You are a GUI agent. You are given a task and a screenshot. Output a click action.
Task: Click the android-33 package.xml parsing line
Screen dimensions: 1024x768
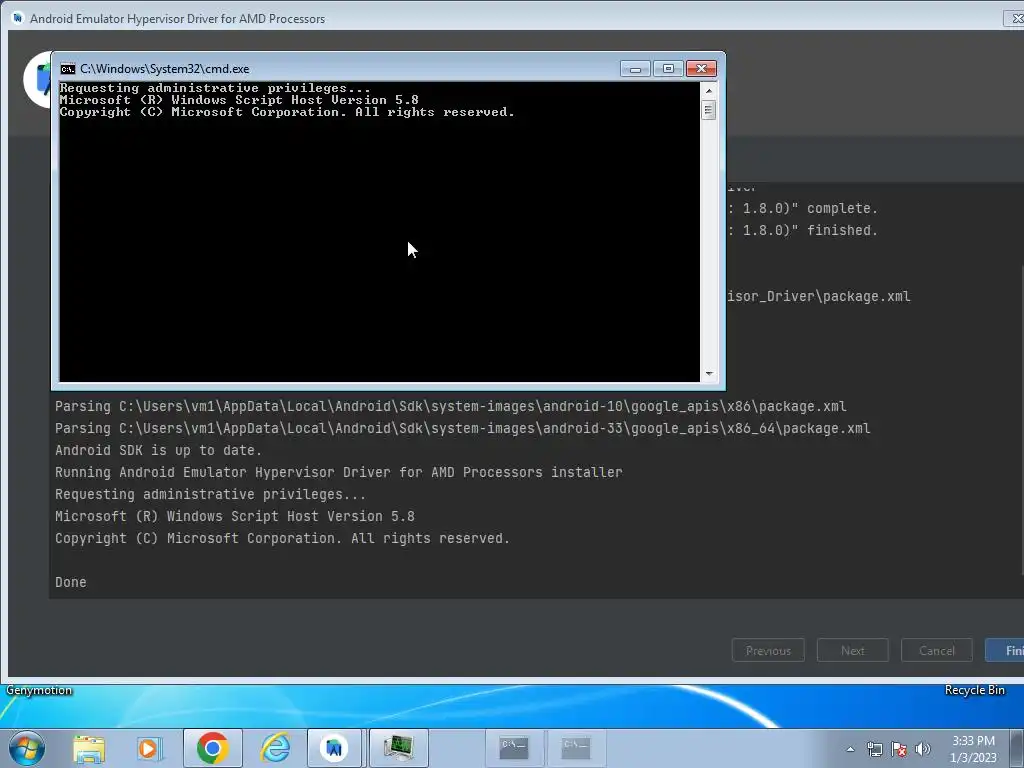point(462,428)
